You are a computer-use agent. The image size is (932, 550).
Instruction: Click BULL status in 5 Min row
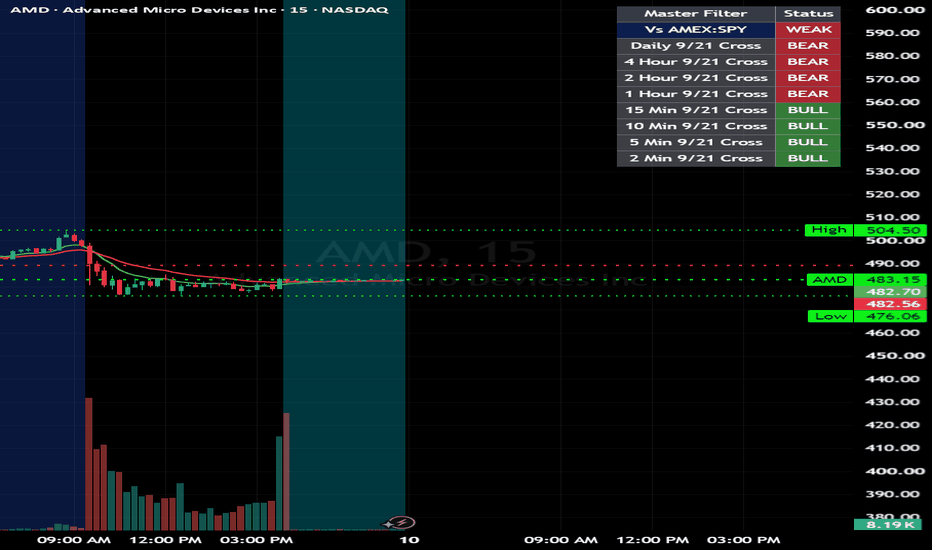point(808,142)
